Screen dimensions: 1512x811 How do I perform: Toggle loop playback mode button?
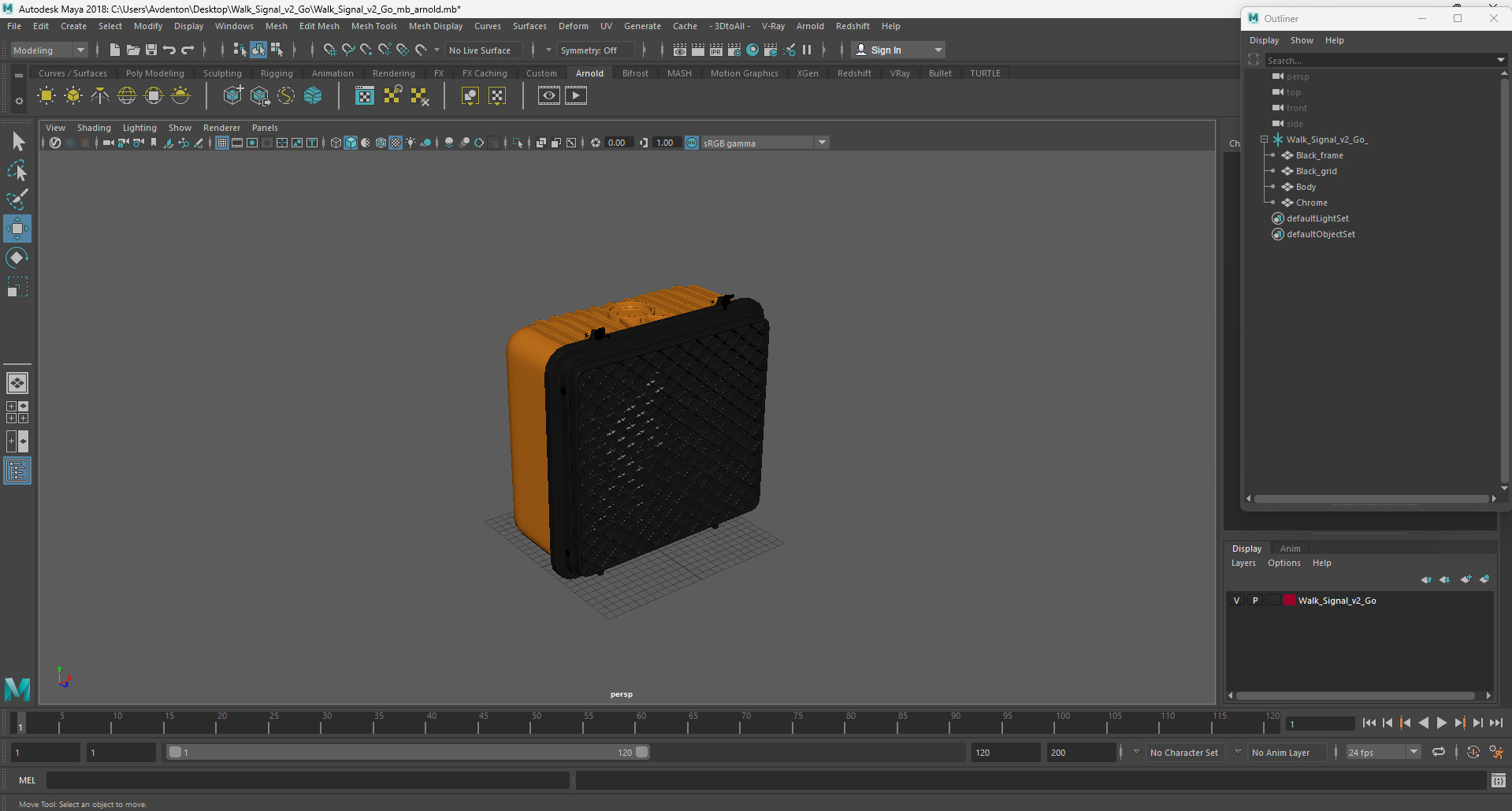click(x=1439, y=753)
